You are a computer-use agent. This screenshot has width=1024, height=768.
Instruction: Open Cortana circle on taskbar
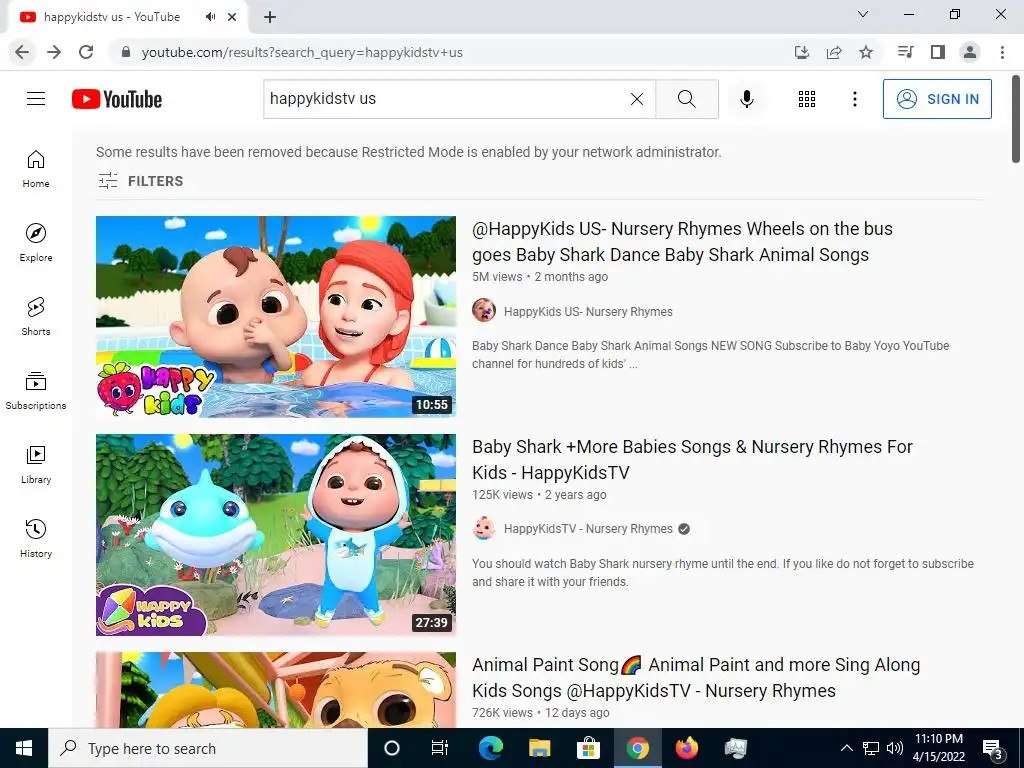click(x=392, y=748)
